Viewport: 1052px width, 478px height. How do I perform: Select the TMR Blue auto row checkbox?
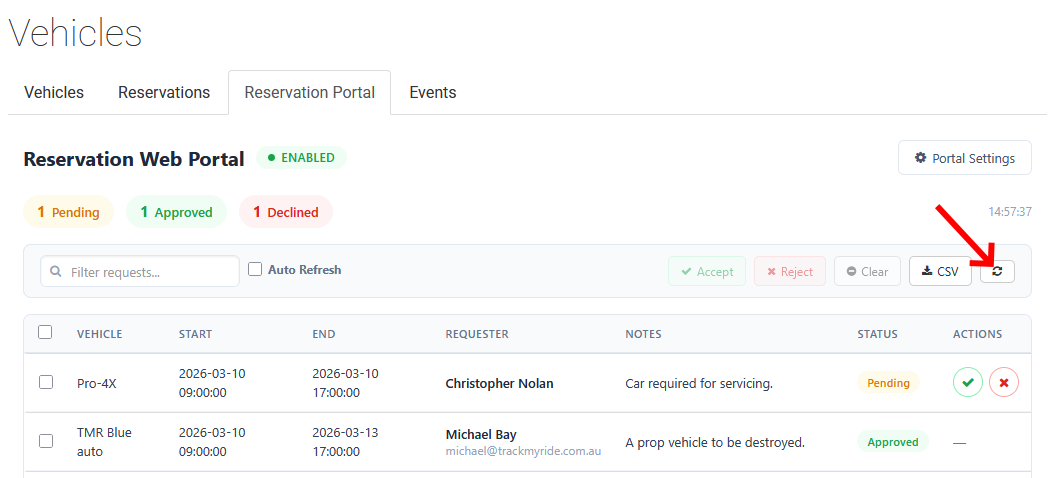tap(45, 441)
